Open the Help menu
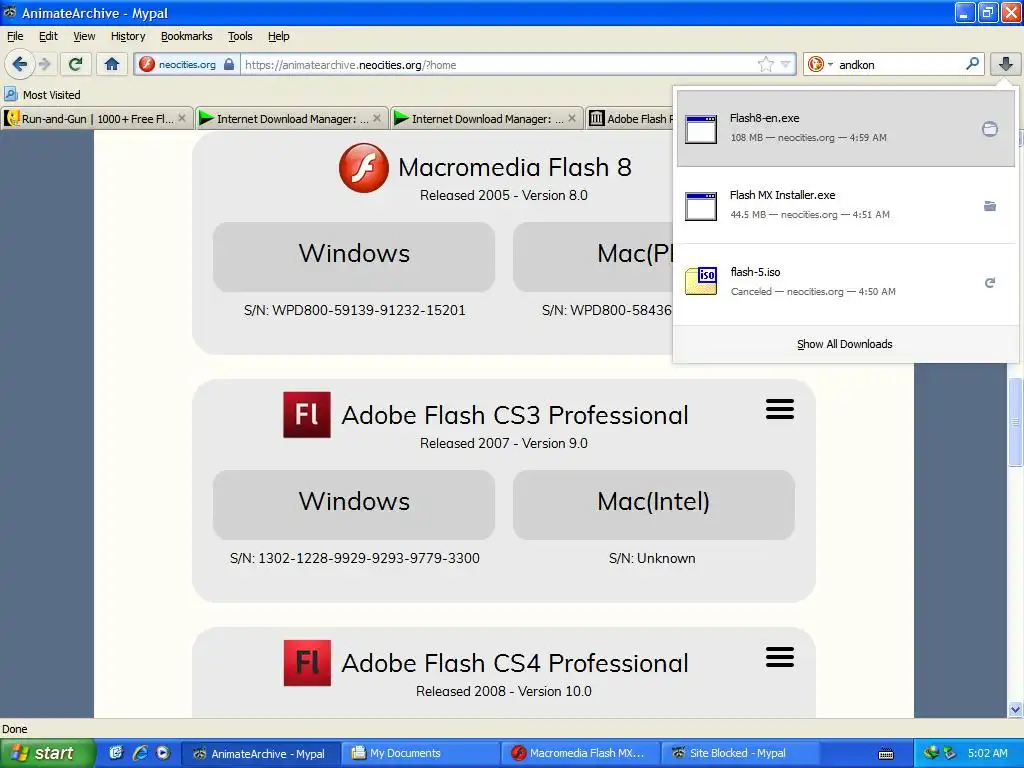This screenshot has width=1024, height=768. click(x=278, y=37)
